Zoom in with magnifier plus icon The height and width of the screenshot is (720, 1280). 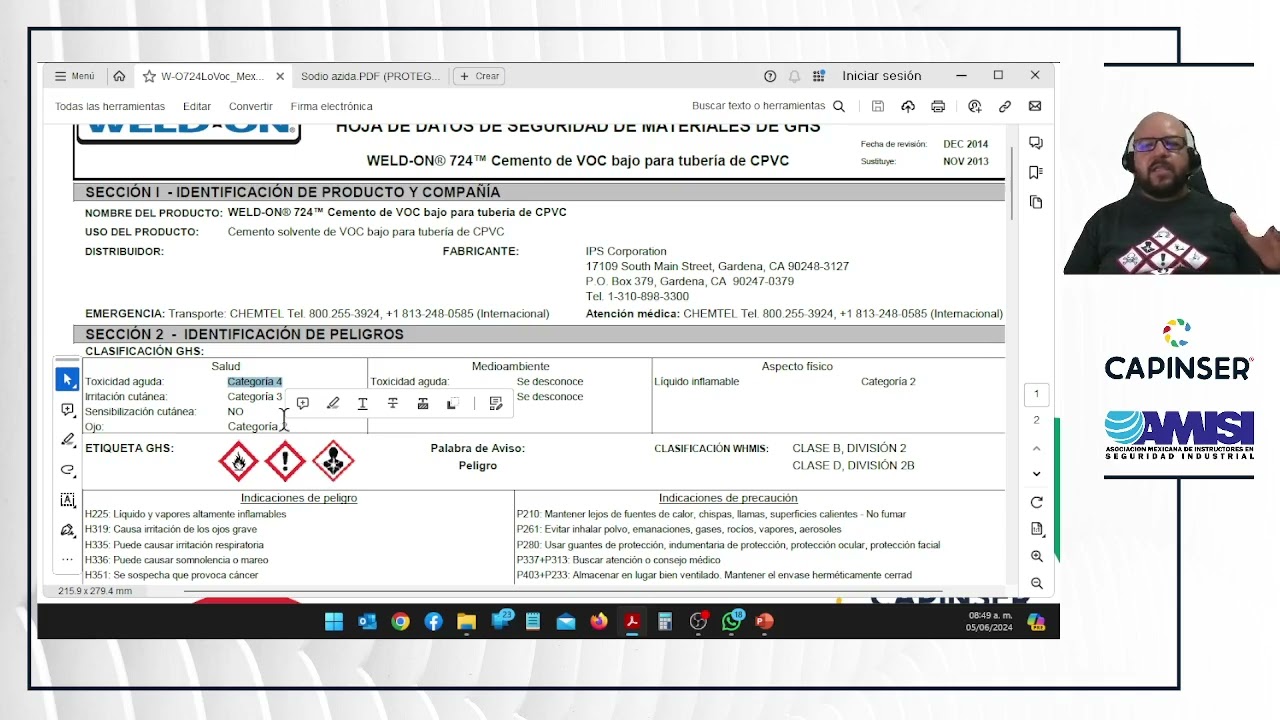(x=1036, y=556)
